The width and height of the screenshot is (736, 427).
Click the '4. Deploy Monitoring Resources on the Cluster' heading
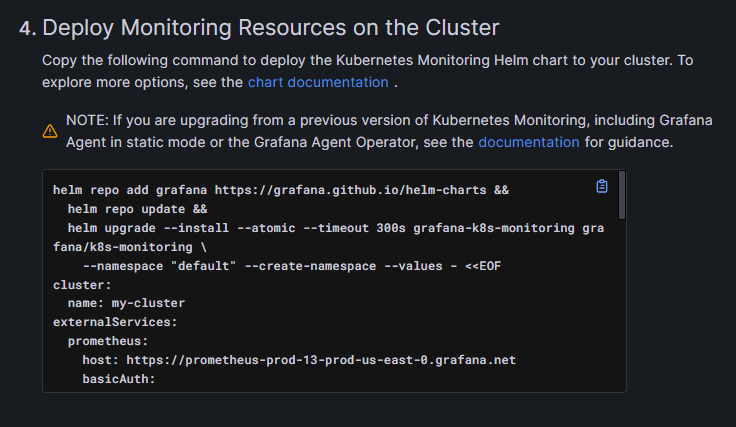[259, 27]
